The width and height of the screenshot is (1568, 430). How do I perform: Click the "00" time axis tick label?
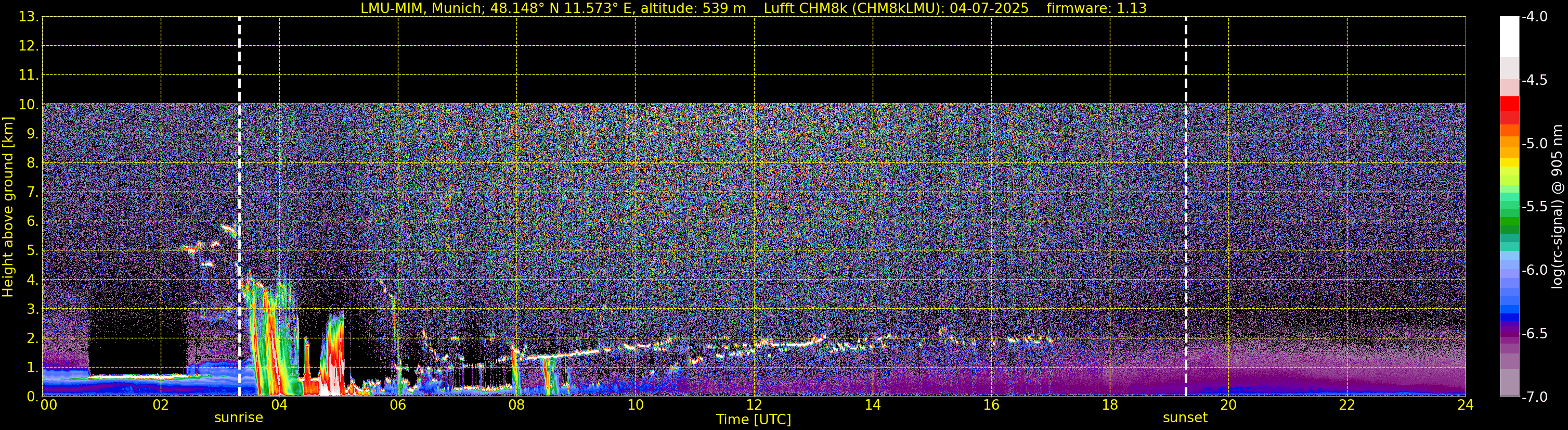click(x=49, y=405)
